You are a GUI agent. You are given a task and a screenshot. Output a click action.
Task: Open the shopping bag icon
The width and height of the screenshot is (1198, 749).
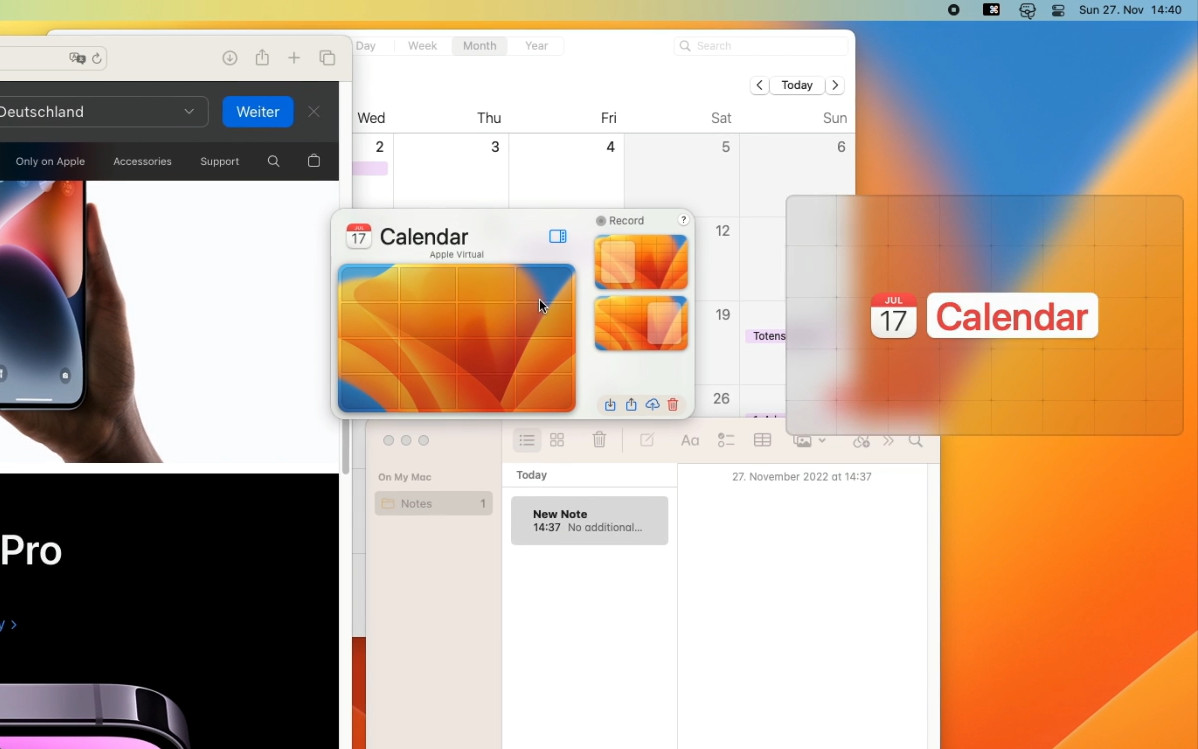coord(314,160)
